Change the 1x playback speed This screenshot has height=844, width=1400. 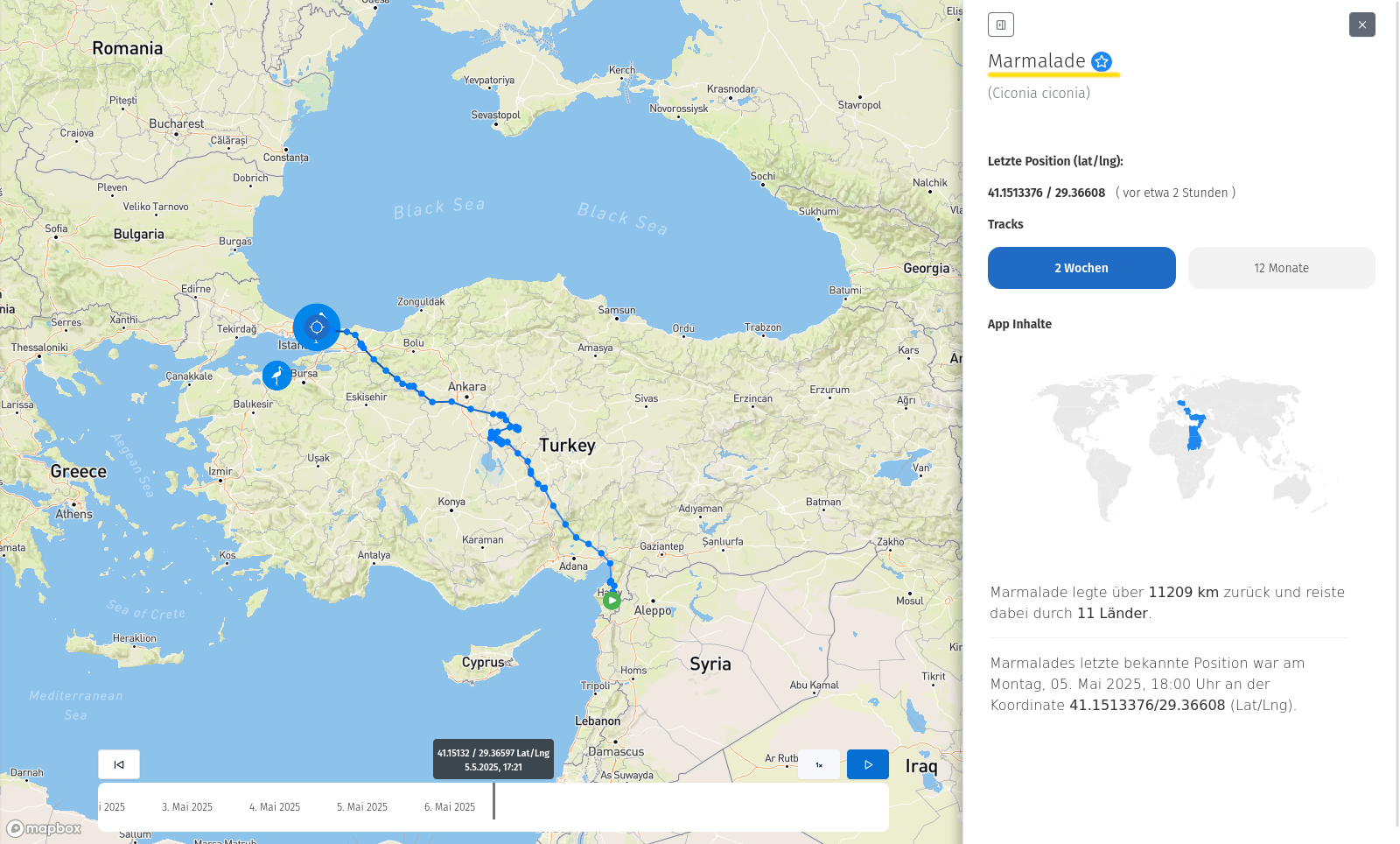click(x=819, y=764)
